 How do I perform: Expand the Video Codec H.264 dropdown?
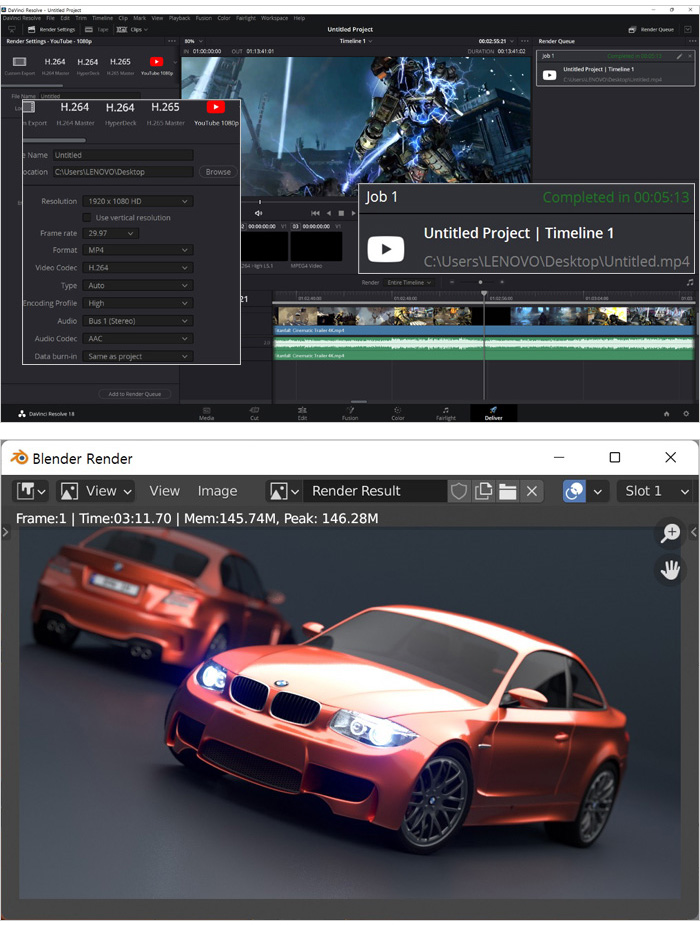click(x=137, y=268)
